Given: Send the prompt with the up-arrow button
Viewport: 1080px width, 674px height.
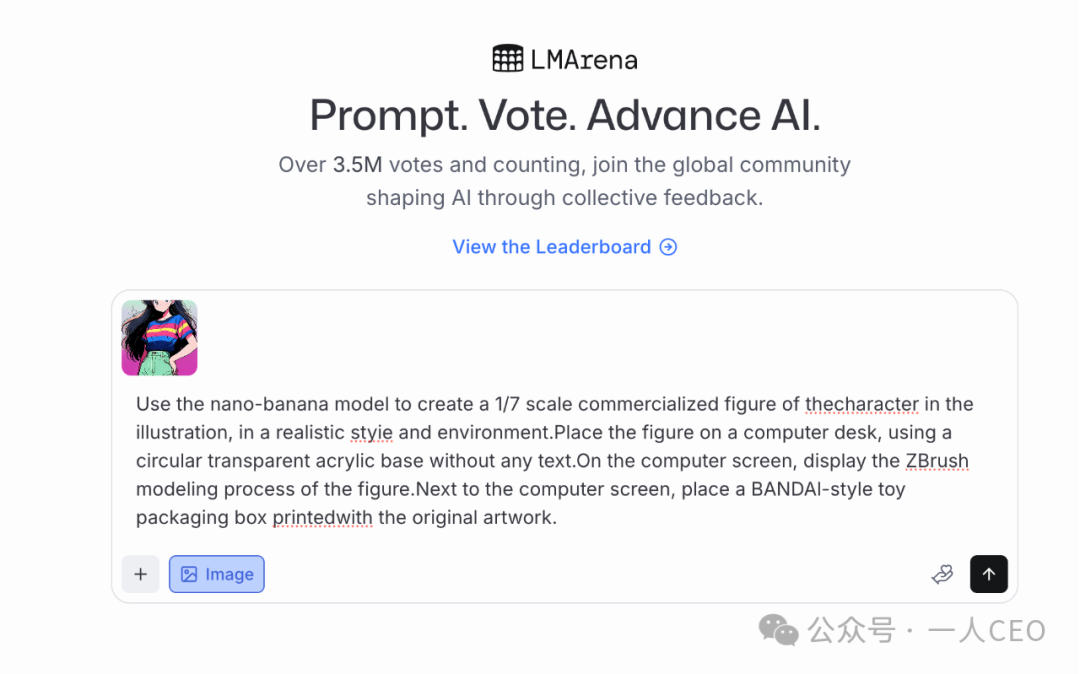Looking at the screenshot, I should point(988,574).
